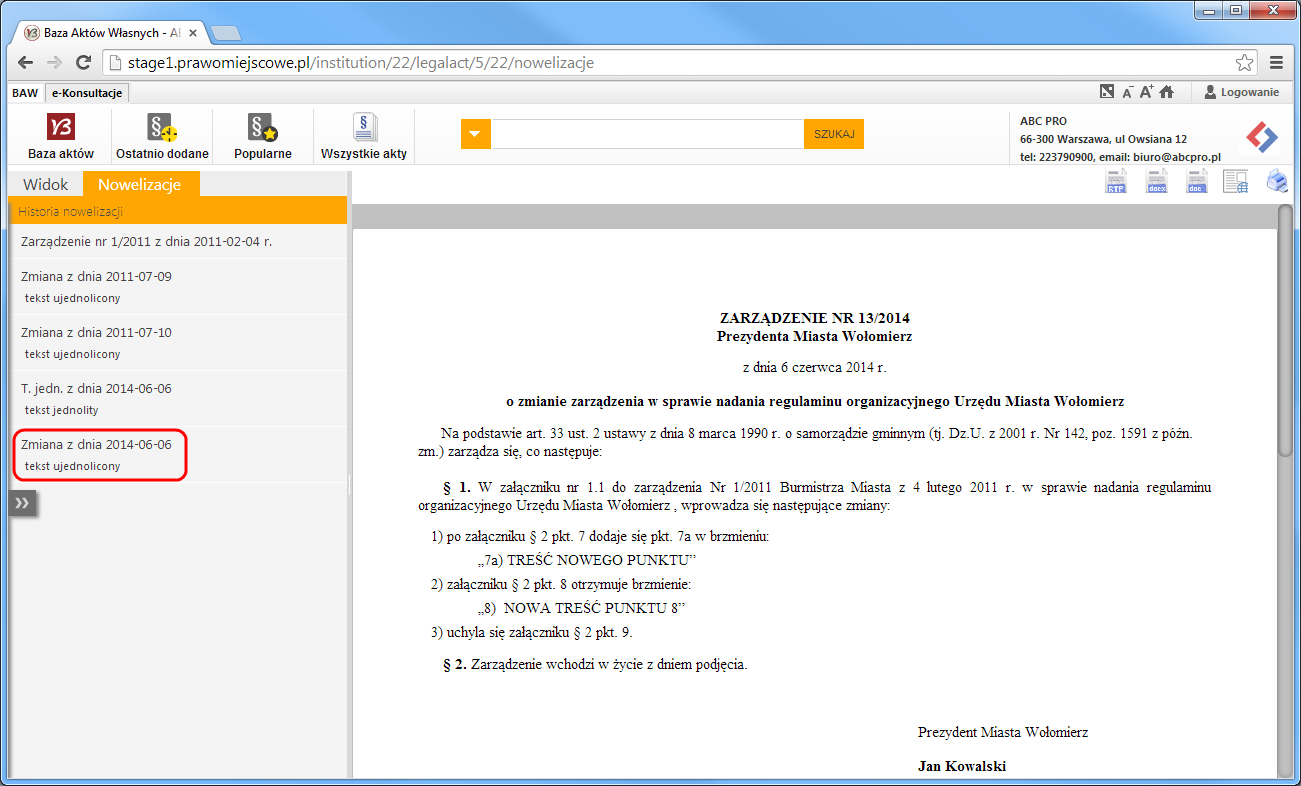This screenshot has width=1301, height=786.
Task: Click signature name Jan Kowalski
Action: click(962, 767)
